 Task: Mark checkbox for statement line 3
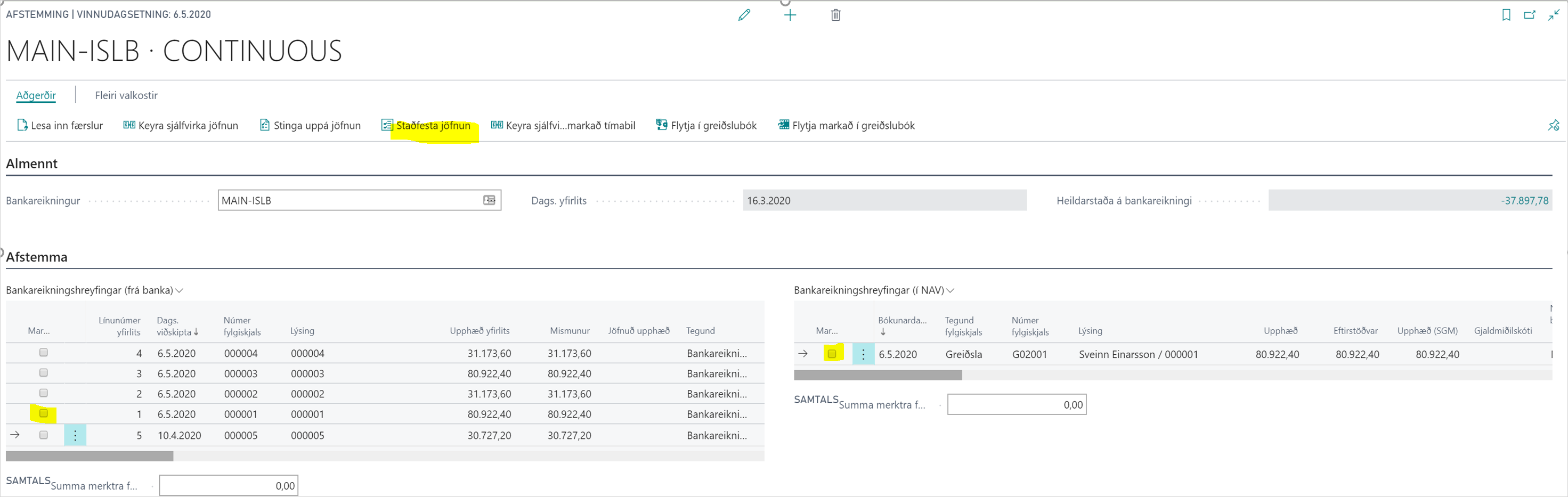tap(43, 372)
